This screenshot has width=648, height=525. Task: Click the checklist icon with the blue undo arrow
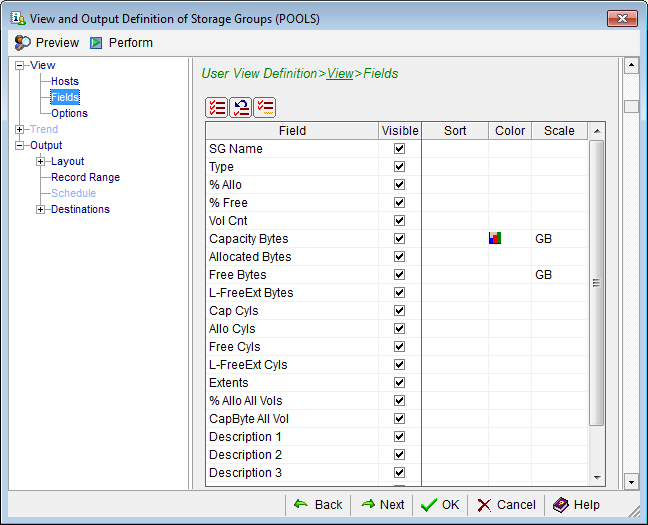pyautogui.click(x=240, y=108)
